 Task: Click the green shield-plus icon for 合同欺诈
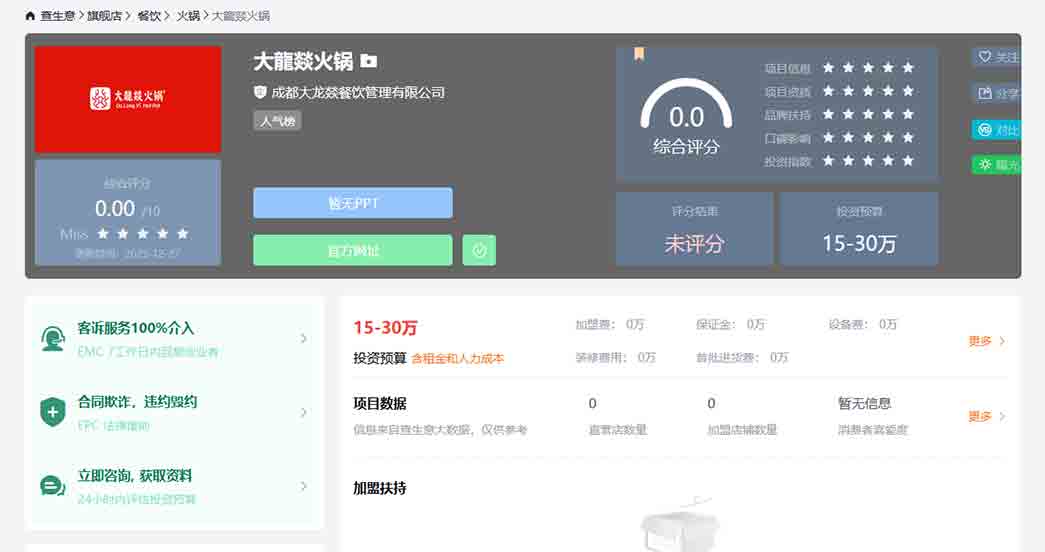click(53, 412)
